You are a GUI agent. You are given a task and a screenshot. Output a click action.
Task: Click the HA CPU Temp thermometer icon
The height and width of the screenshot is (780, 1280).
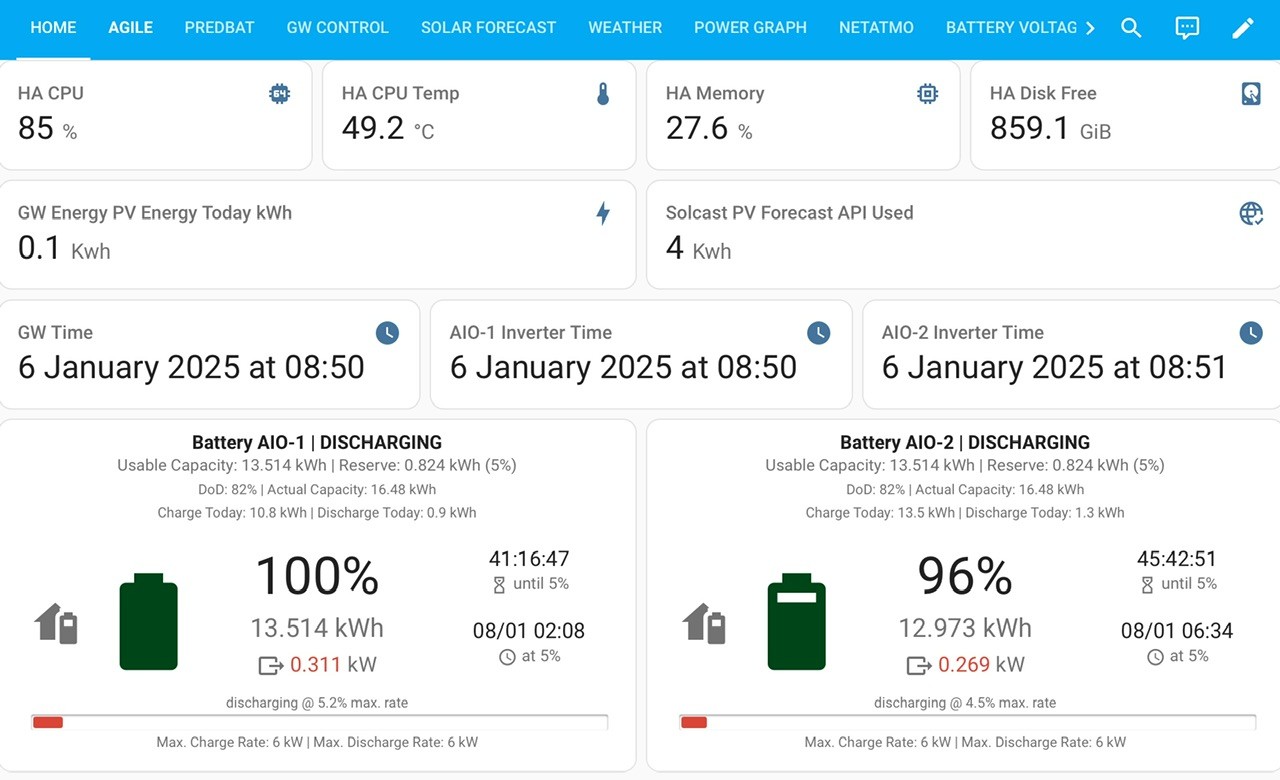tap(603, 94)
